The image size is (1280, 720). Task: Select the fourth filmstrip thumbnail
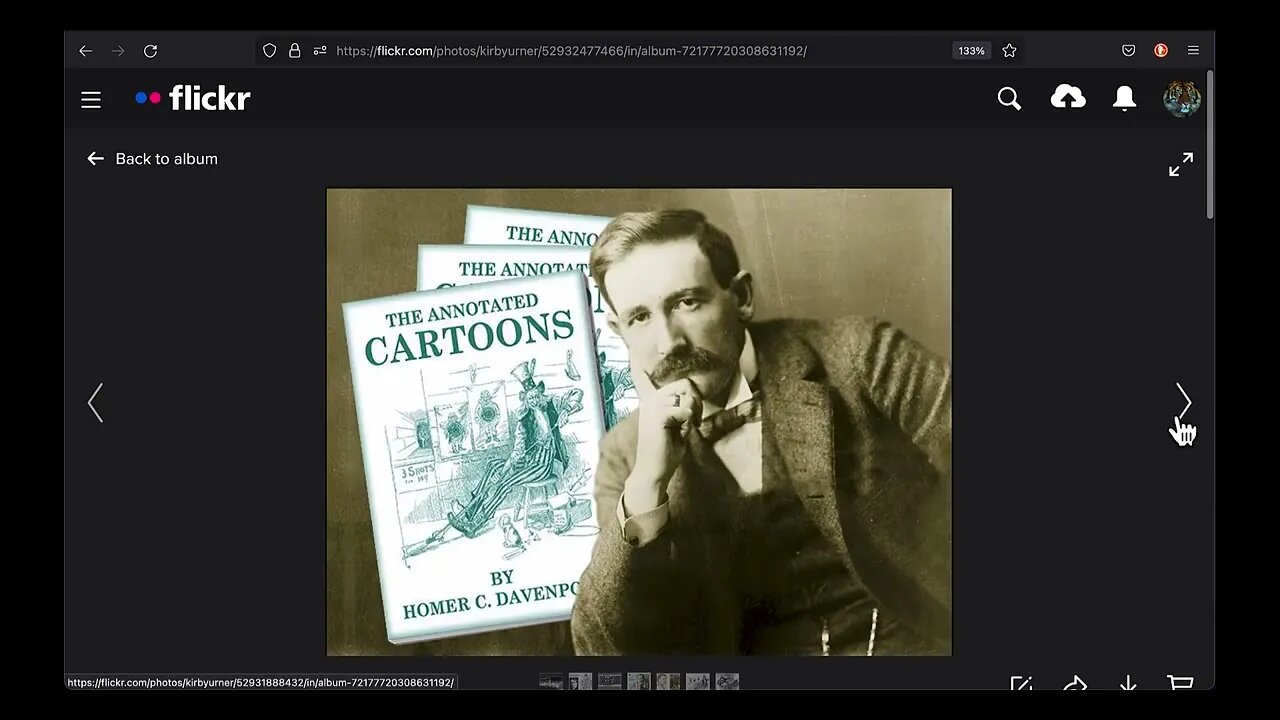(639, 682)
